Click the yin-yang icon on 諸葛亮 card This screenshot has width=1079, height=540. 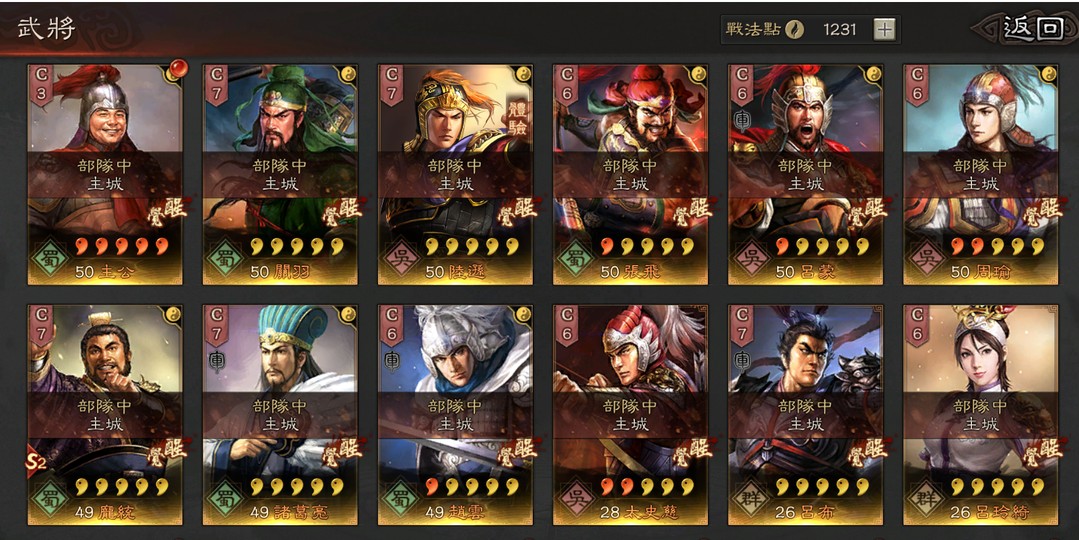point(349,314)
